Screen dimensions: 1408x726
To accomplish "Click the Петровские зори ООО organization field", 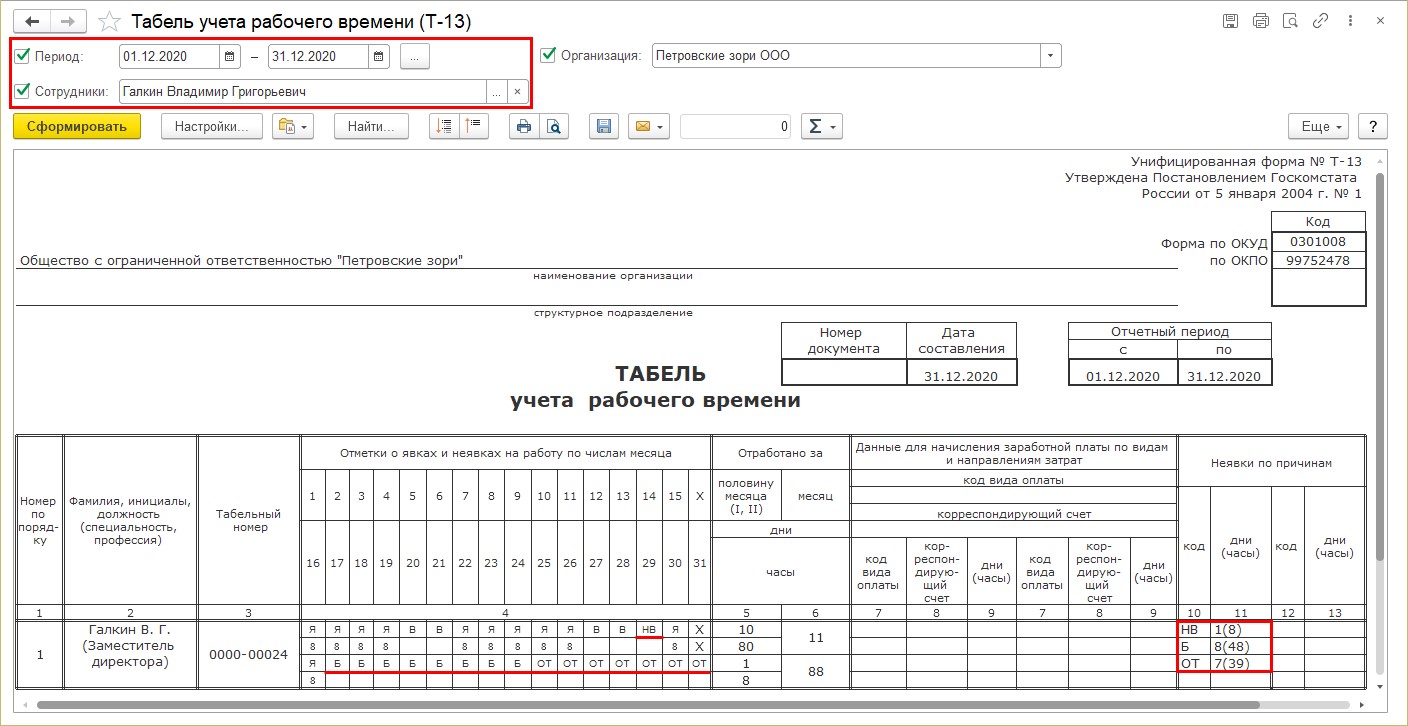I will [846, 56].
